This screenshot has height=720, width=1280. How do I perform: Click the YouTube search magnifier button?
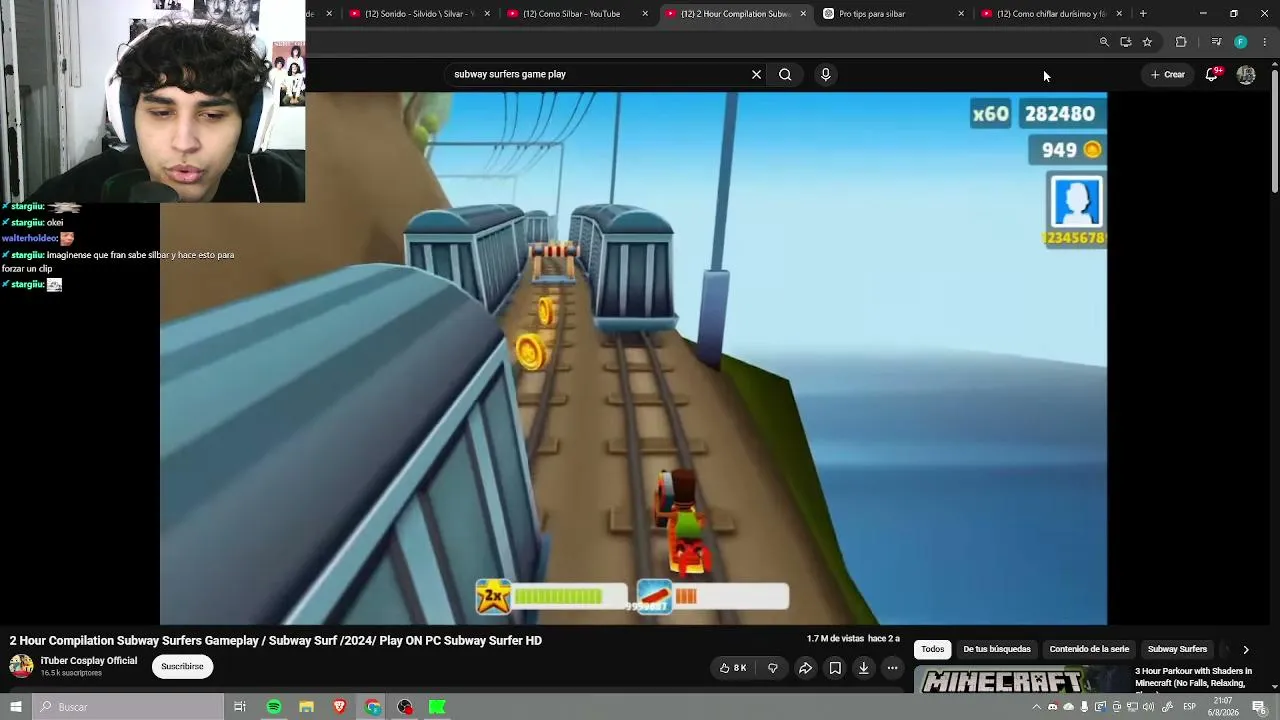click(x=785, y=74)
